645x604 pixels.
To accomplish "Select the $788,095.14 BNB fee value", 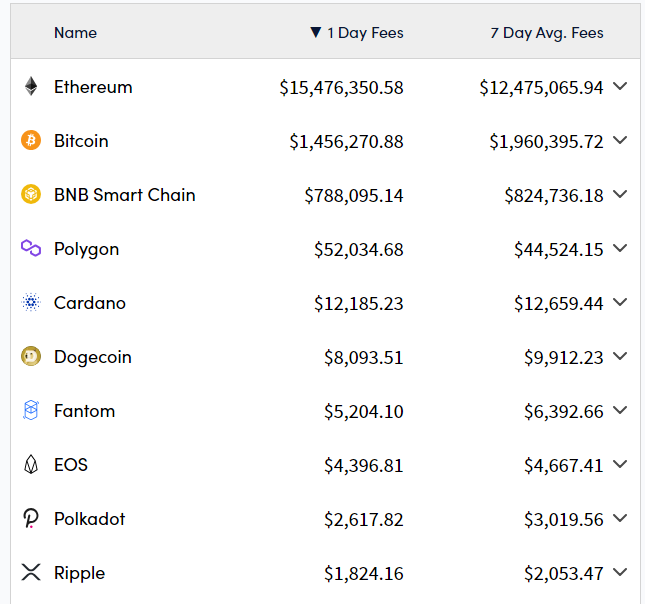I will tap(354, 195).
